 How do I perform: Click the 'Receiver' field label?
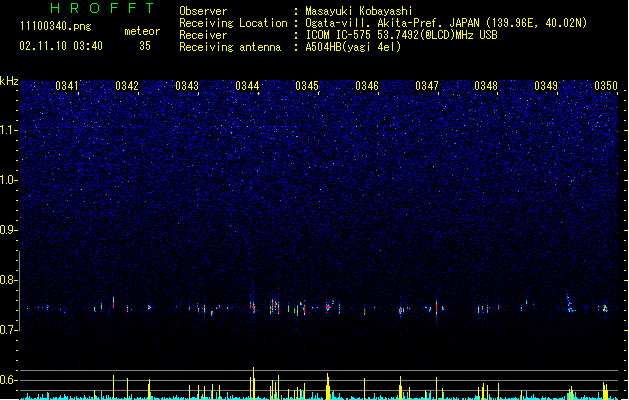(203, 35)
